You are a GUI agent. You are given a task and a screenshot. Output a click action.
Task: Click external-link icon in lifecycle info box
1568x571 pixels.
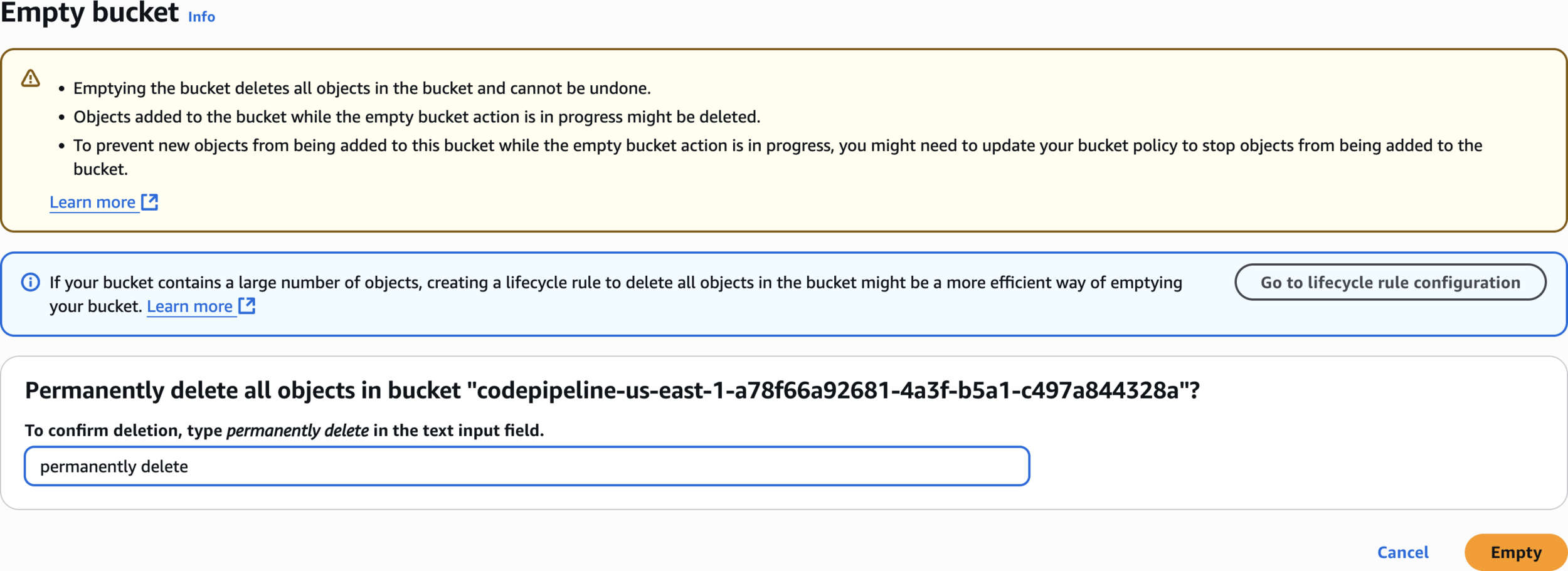(247, 306)
